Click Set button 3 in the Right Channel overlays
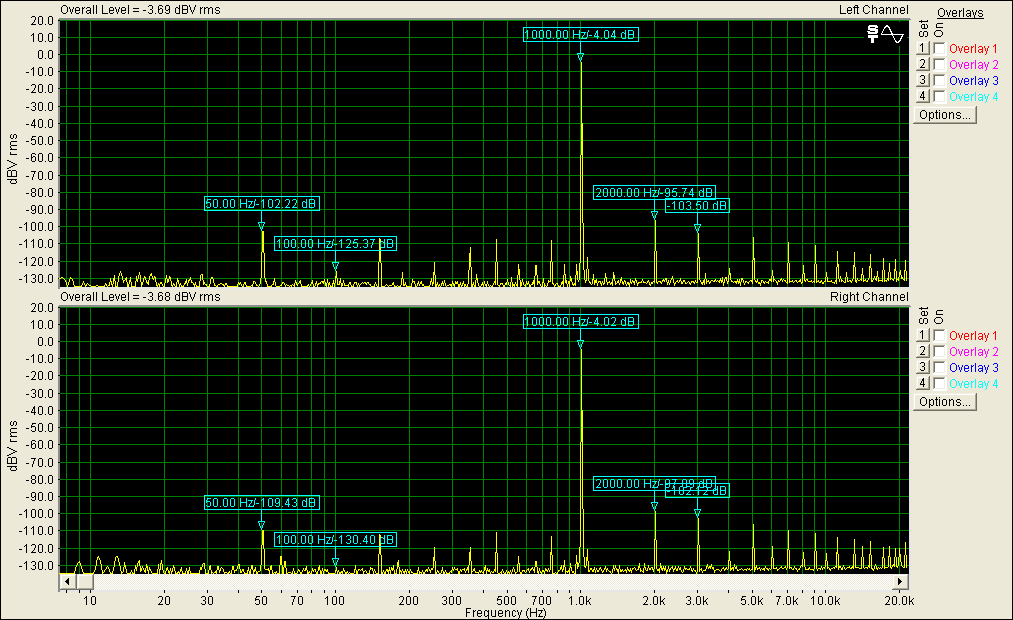The width and height of the screenshot is (1013, 620). point(923,368)
